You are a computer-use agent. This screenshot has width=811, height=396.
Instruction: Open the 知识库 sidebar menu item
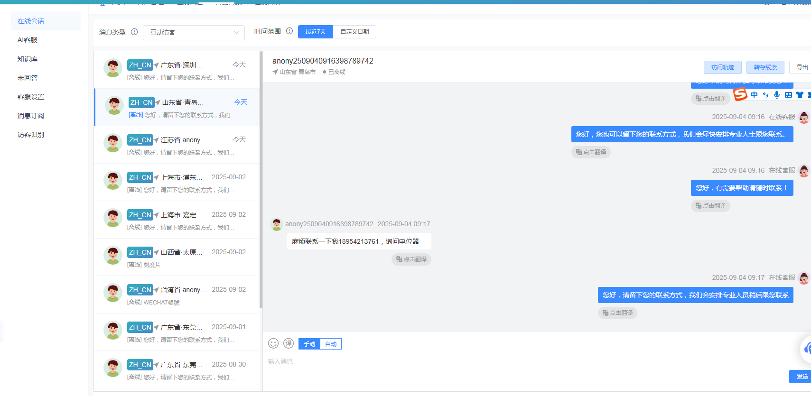46,59
